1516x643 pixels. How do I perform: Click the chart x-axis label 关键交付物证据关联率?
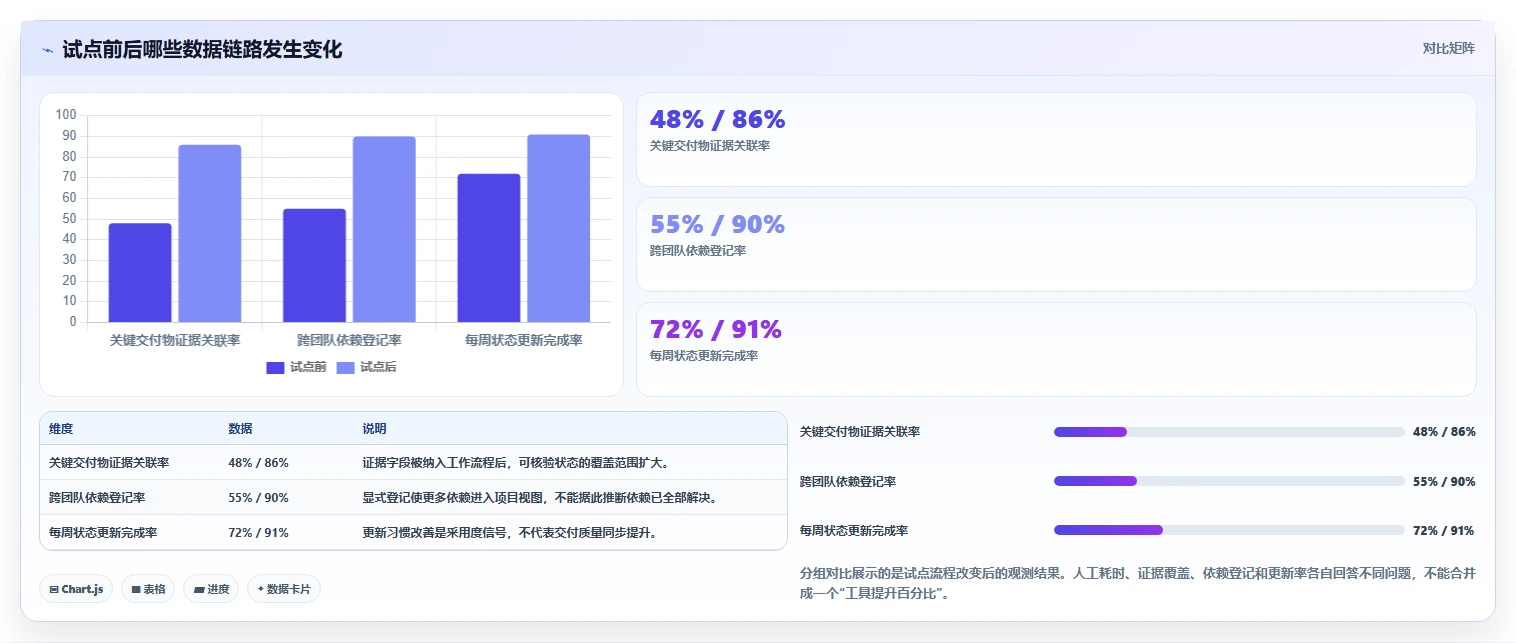[175, 340]
